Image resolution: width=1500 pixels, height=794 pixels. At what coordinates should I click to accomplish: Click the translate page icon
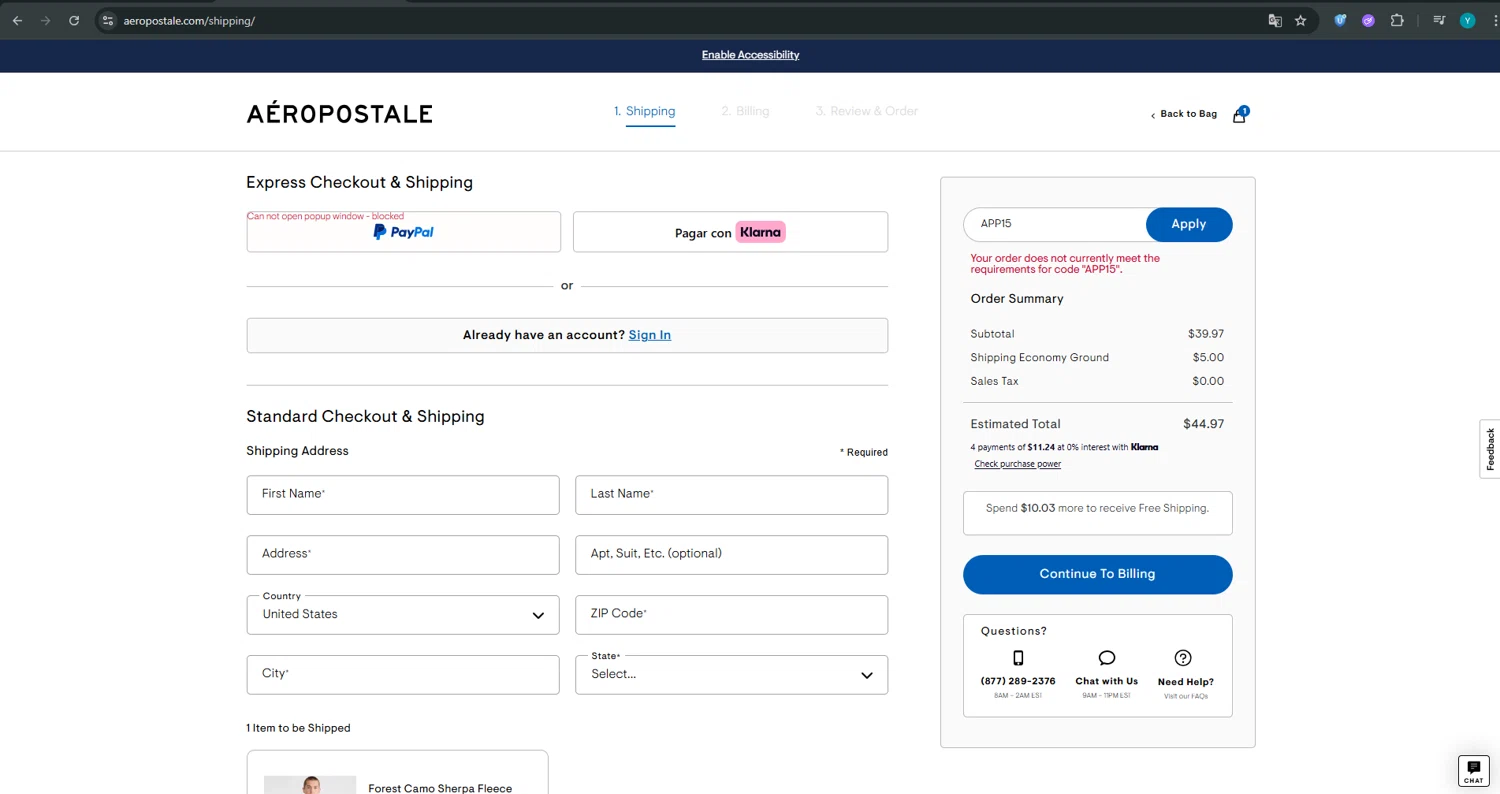1275,20
